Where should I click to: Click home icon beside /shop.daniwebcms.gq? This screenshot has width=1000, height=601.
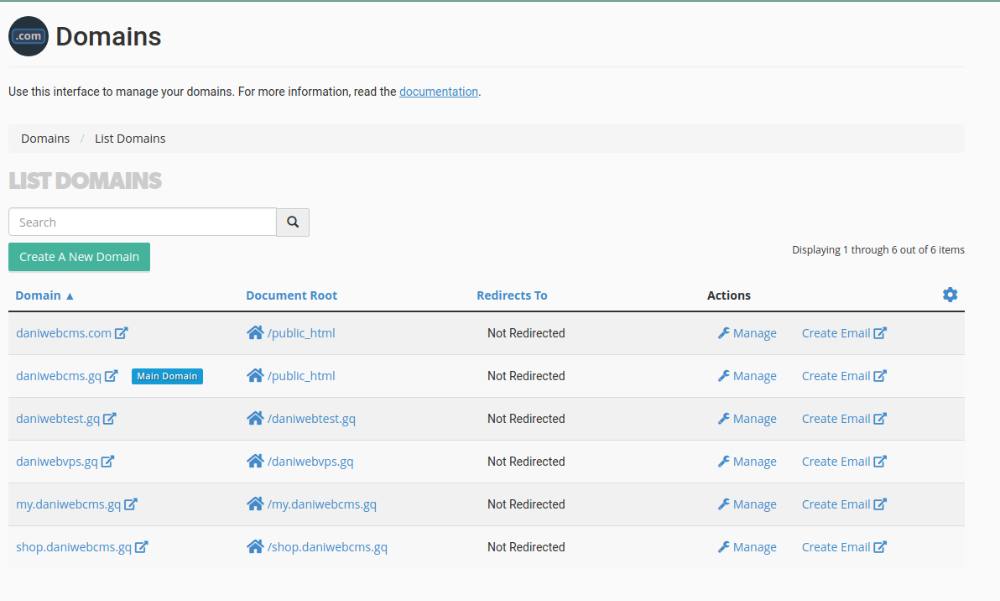tap(255, 546)
